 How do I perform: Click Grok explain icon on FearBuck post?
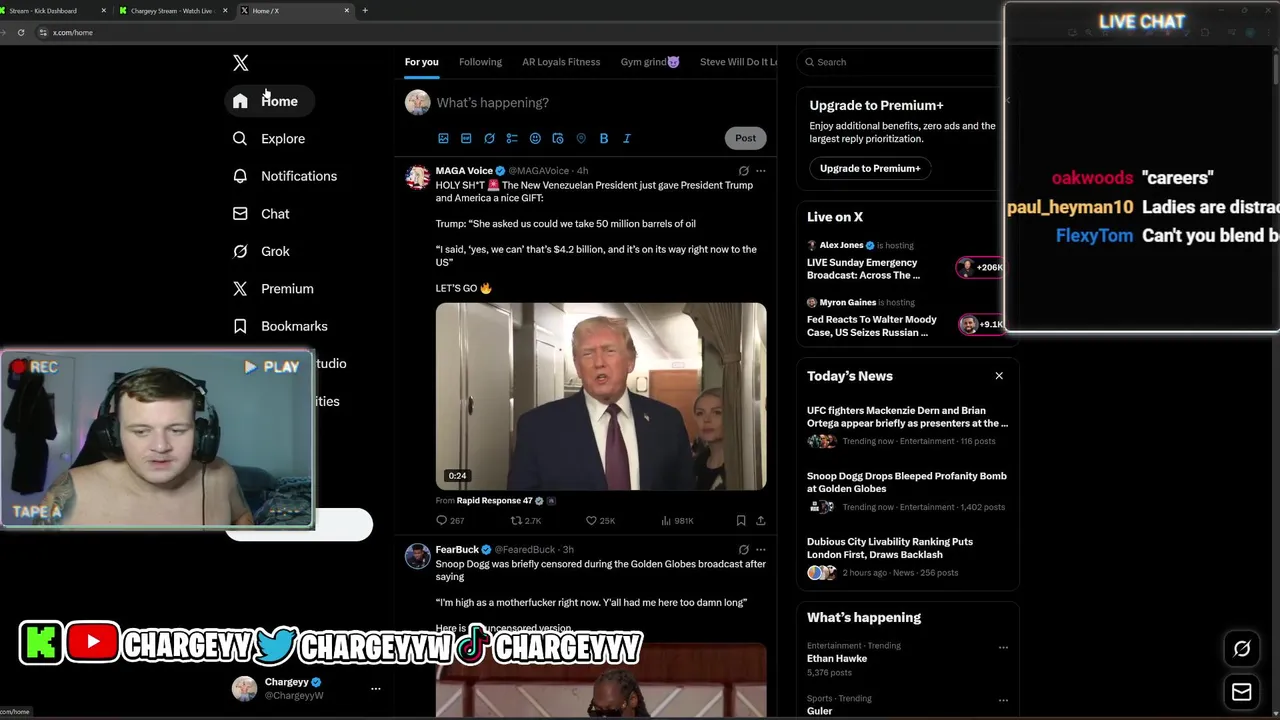coord(743,549)
